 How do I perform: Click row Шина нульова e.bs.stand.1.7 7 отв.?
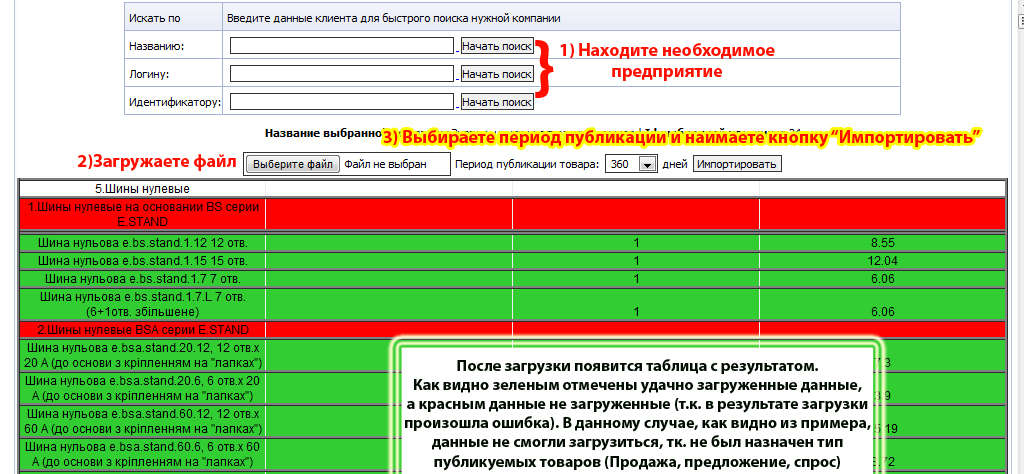[142, 278]
